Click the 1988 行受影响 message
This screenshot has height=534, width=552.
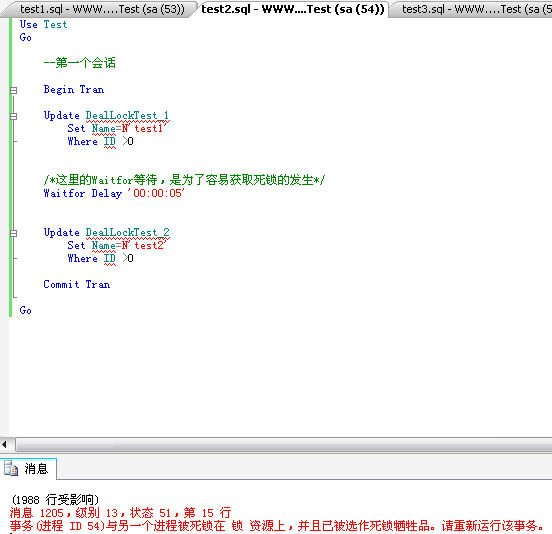[55, 500]
